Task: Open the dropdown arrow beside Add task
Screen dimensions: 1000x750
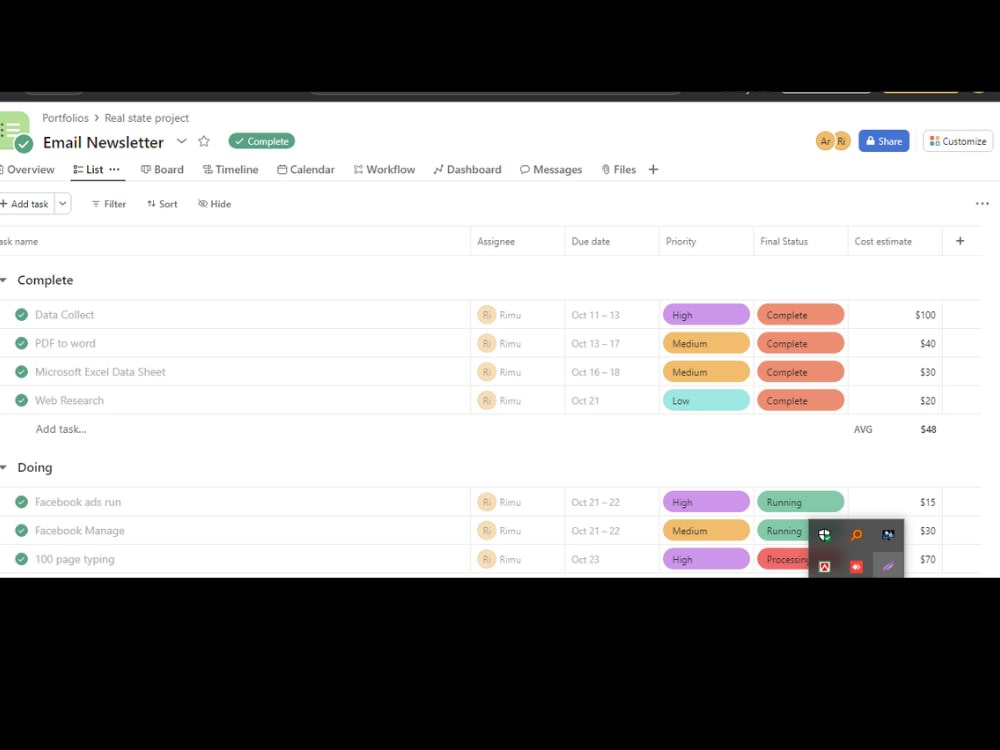Action: [62, 204]
